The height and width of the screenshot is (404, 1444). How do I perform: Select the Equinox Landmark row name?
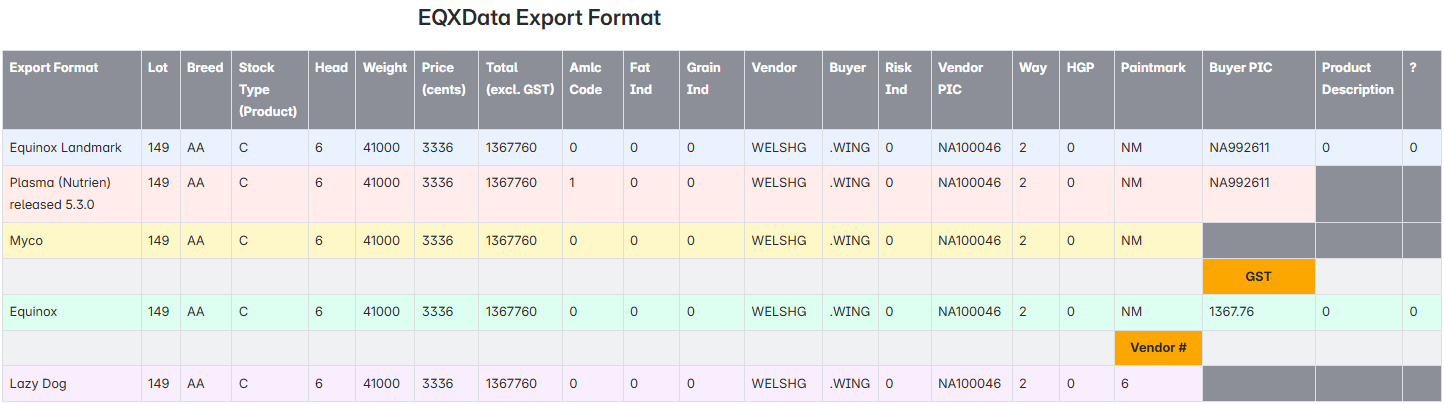click(66, 148)
